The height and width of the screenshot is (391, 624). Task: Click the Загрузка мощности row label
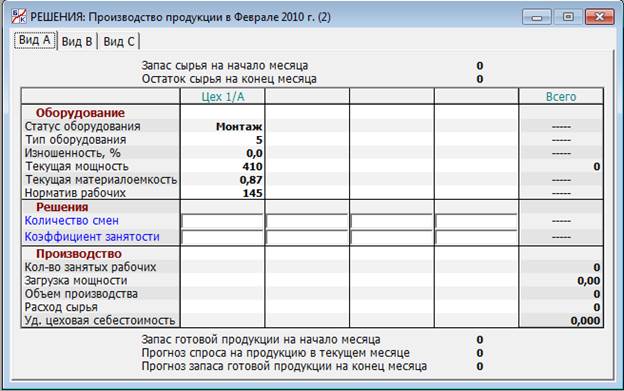click(76, 280)
